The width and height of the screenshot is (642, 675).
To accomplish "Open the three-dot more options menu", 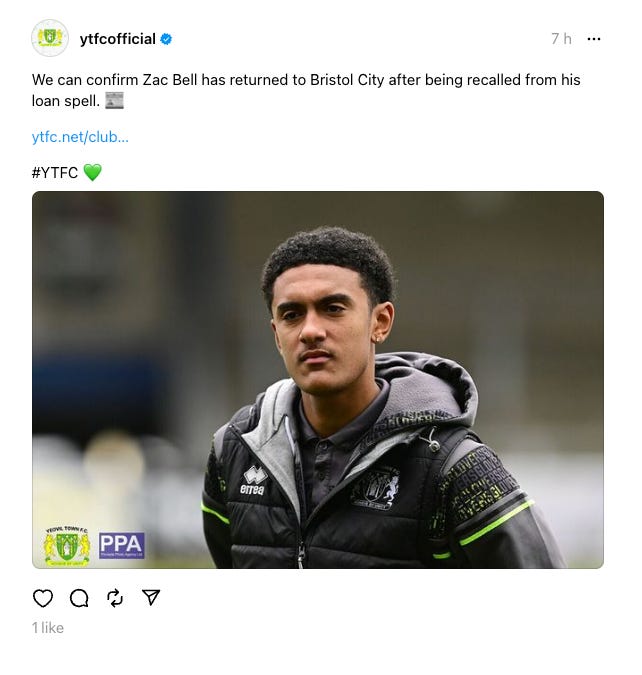I will click(x=594, y=39).
